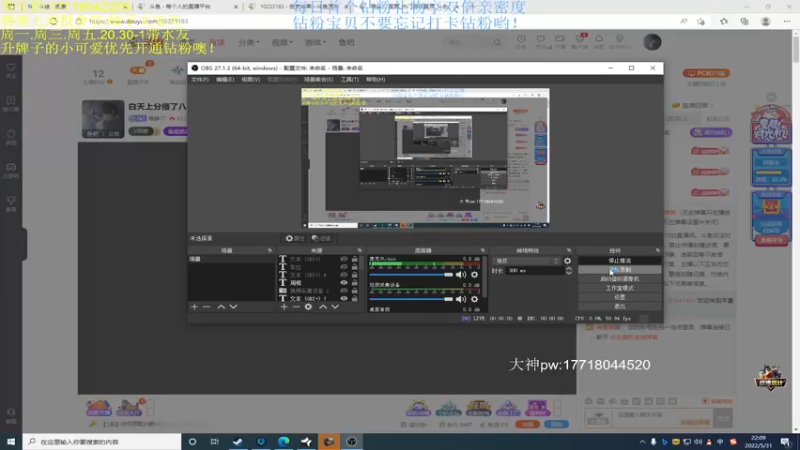Show hidden system tray icons
This screenshot has width=800, height=450.
coord(642,442)
